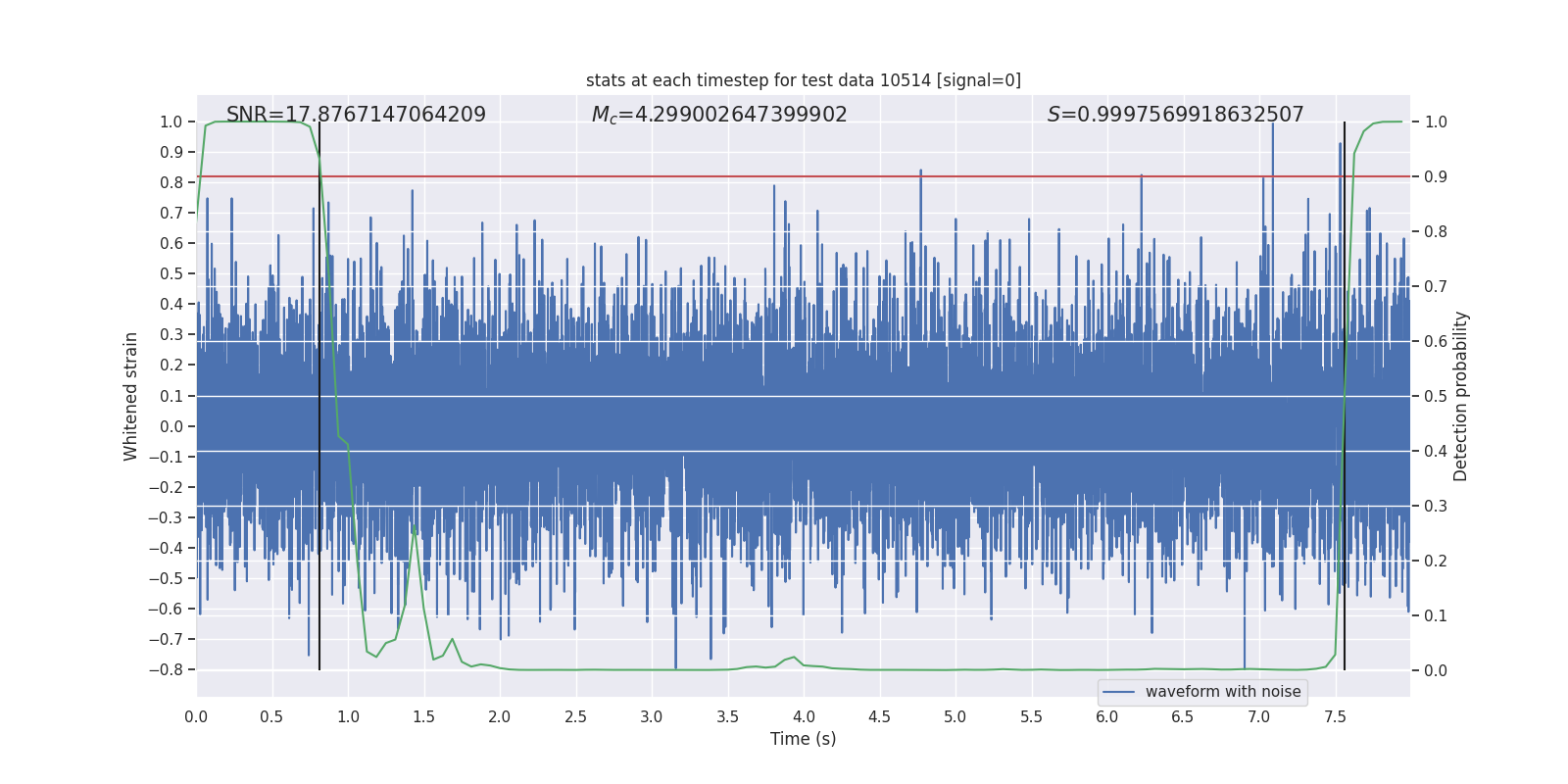Click the Whitened strain tick label -0.2
This screenshot has width=1568, height=784.
[x=166, y=488]
